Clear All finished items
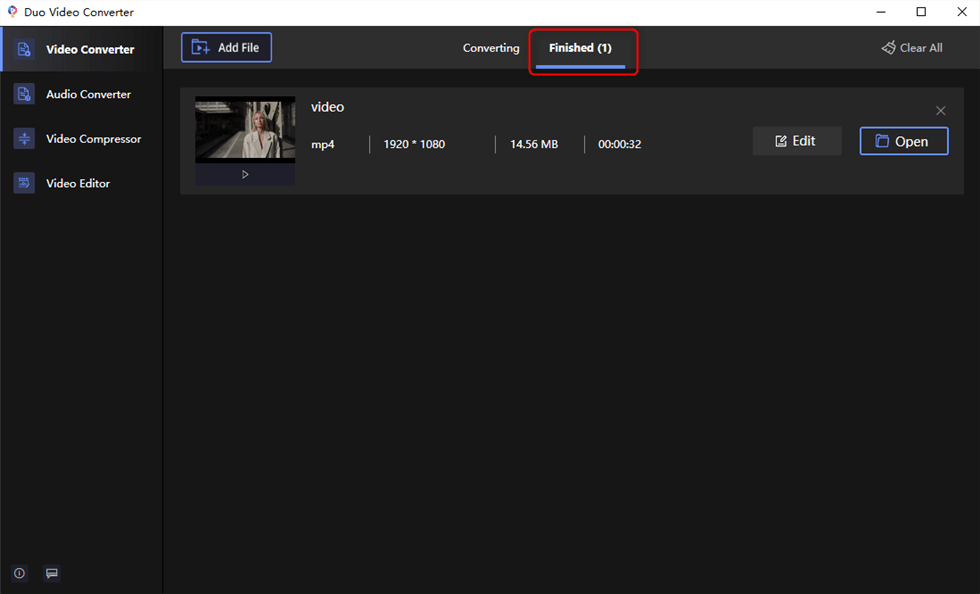The height and width of the screenshot is (594, 980). click(x=912, y=48)
